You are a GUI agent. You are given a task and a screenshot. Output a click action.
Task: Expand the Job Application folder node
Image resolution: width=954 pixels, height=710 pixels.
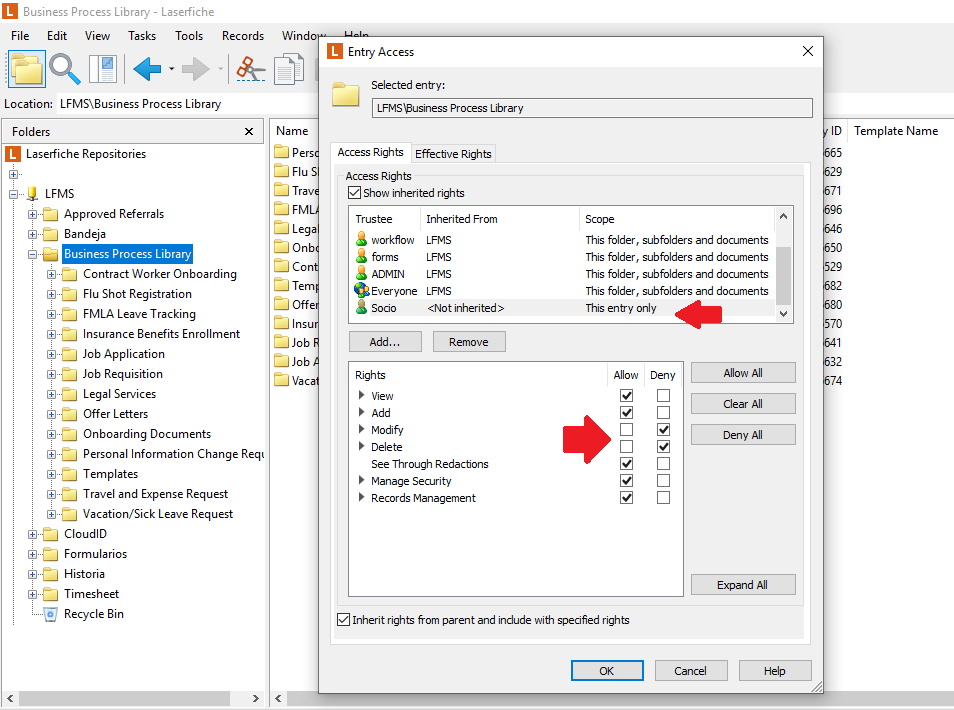coord(52,354)
